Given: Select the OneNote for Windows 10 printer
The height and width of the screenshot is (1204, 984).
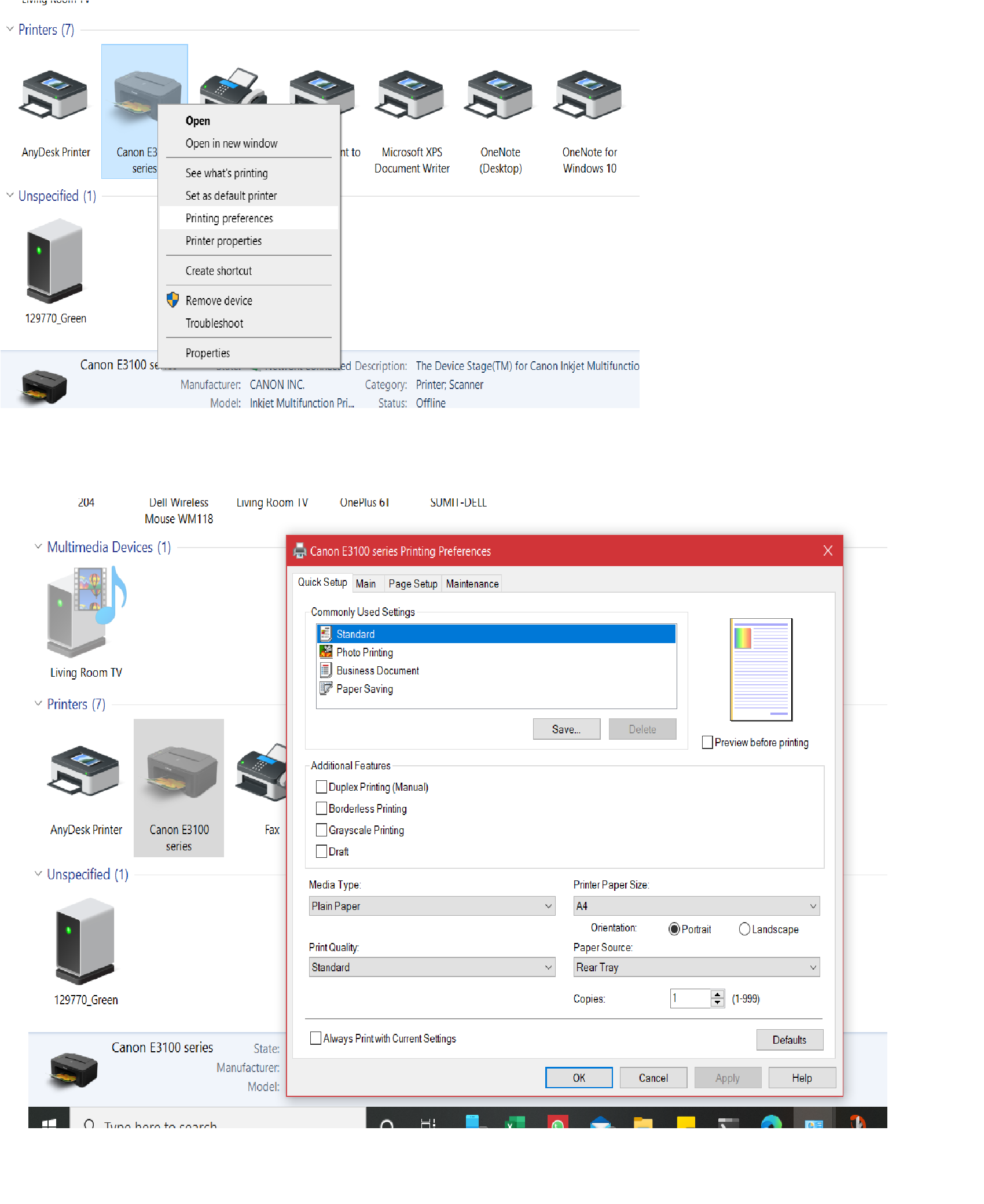Looking at the screenshot, I should (588, 96).
